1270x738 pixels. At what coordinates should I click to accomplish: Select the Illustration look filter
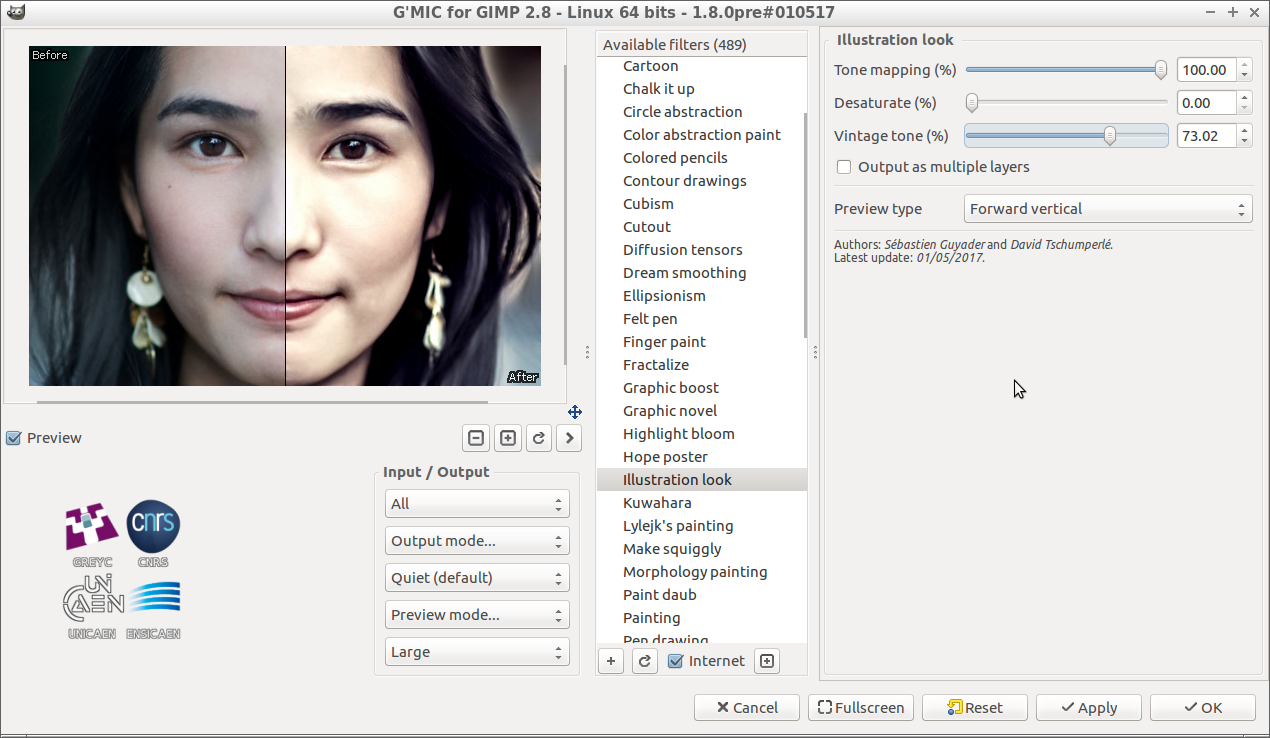click(701, 480)
